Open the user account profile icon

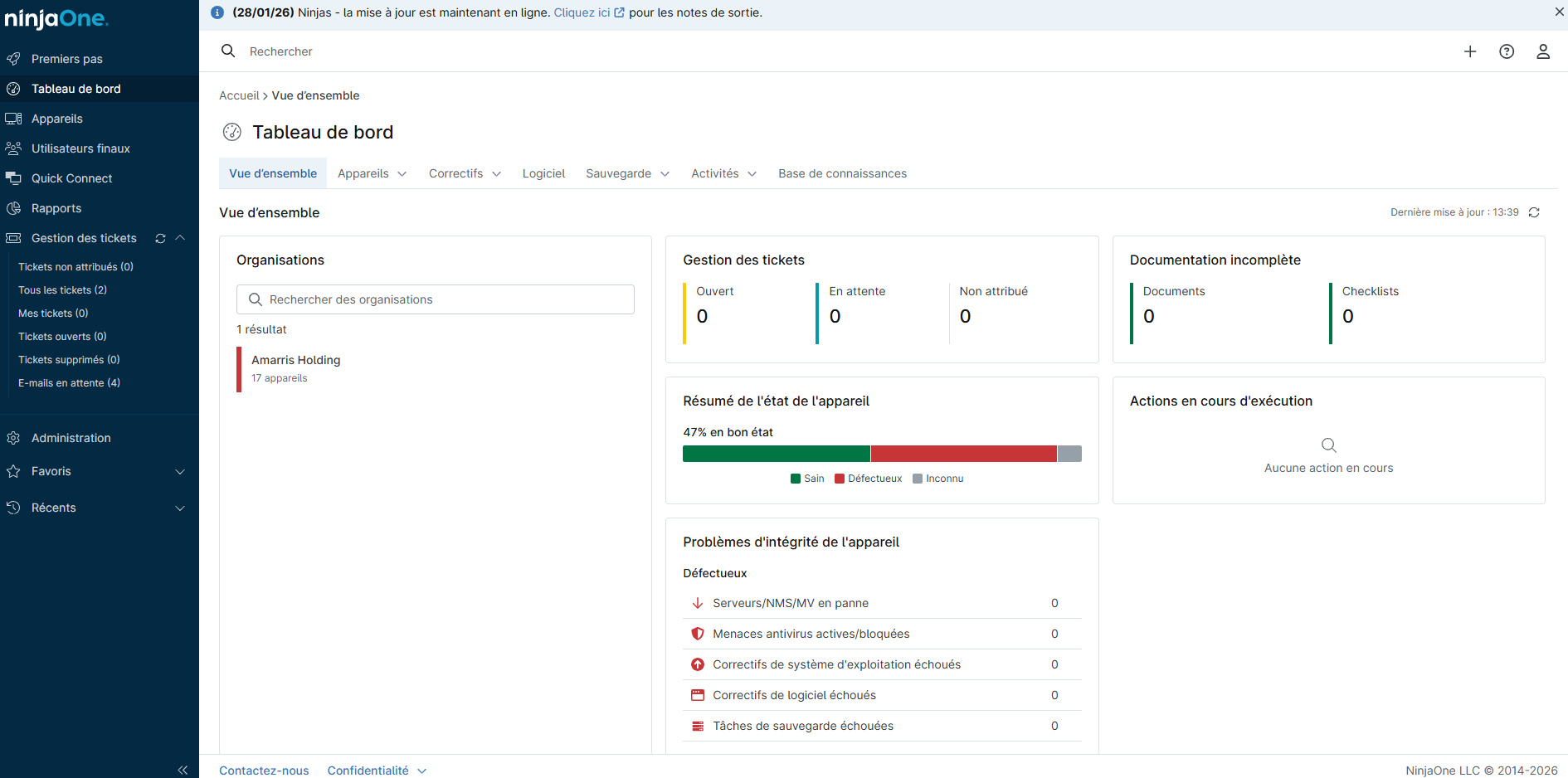(1542, 51)
